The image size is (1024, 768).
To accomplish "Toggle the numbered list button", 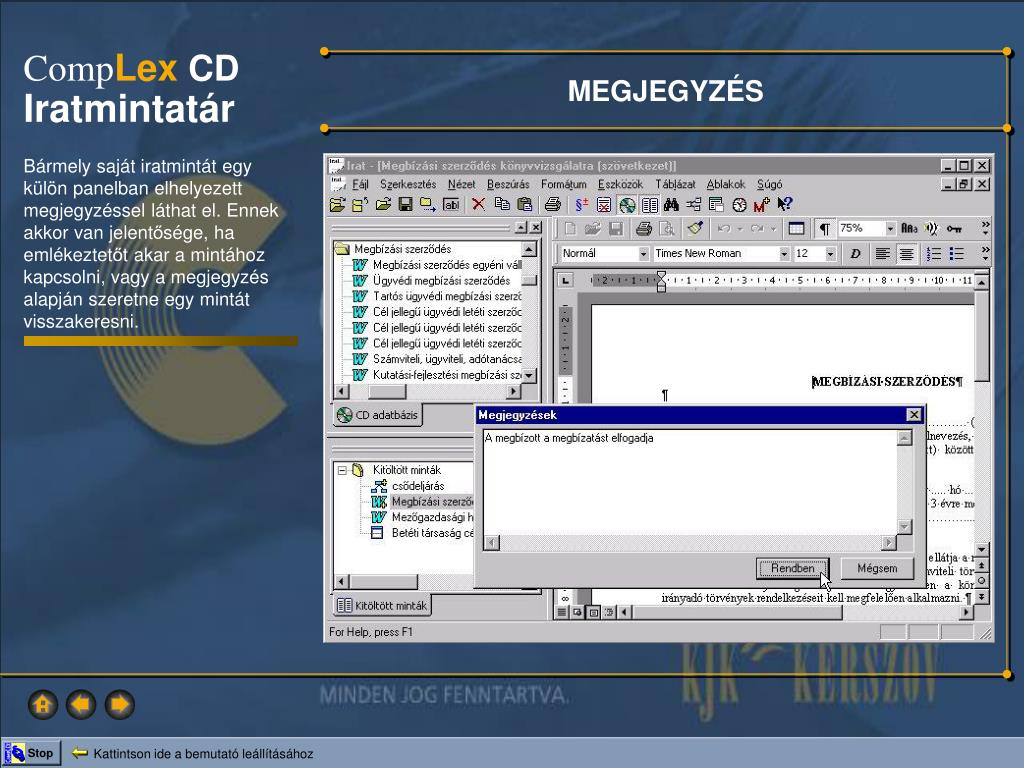I will coord(934,253).
